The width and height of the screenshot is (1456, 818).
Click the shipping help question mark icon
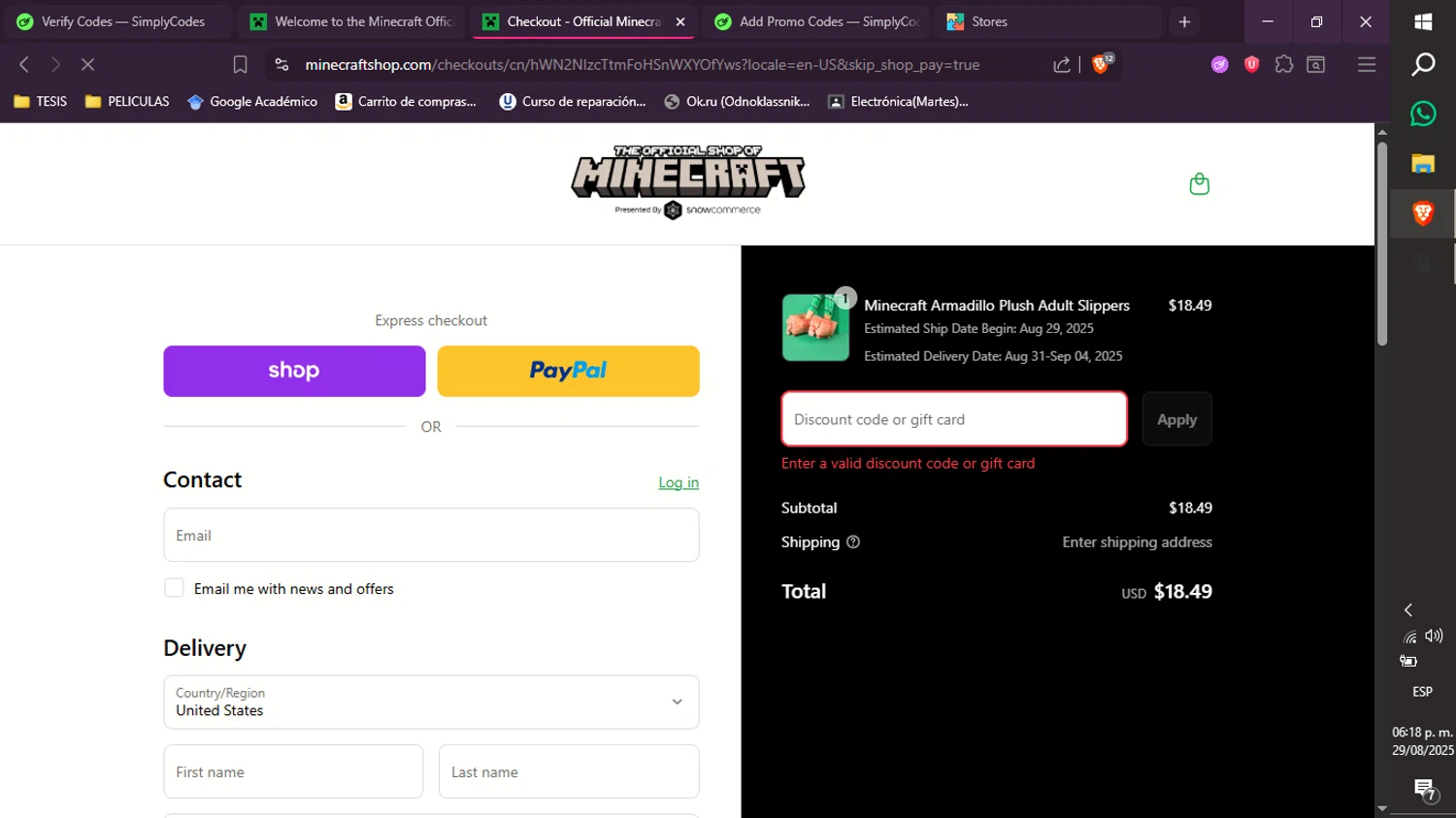coord(853,542)
